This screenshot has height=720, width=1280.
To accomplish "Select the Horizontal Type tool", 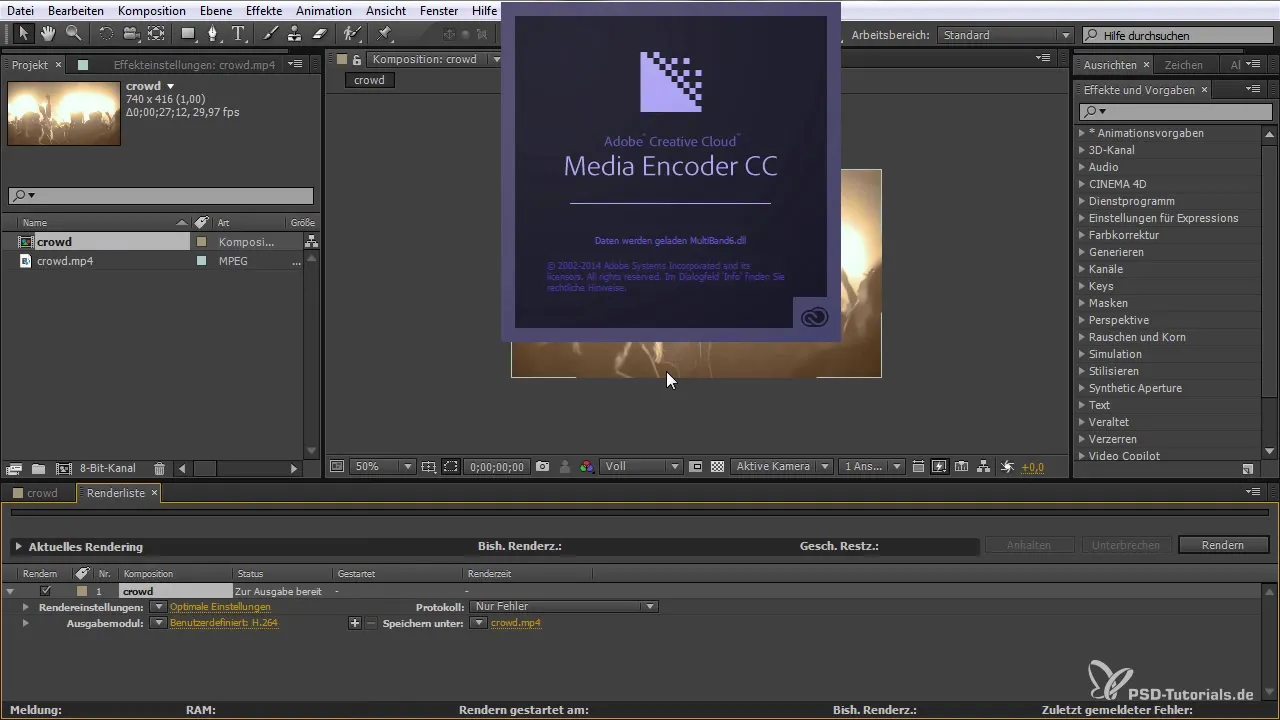I will coord(239,34).
